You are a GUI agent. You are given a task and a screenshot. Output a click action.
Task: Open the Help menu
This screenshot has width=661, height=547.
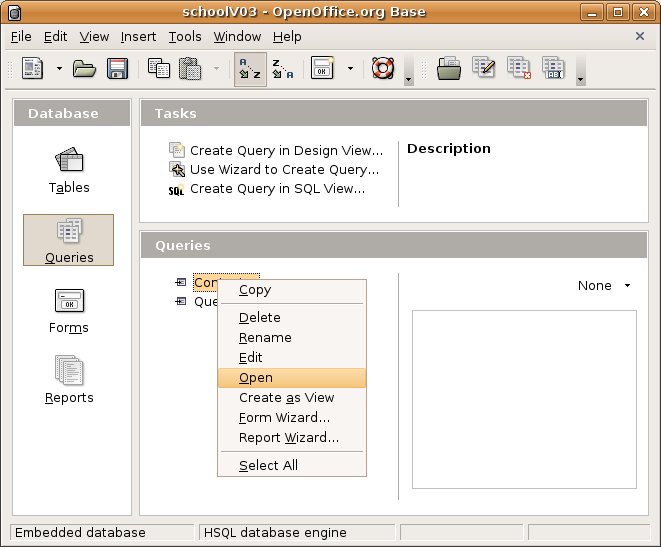point(287,37)
